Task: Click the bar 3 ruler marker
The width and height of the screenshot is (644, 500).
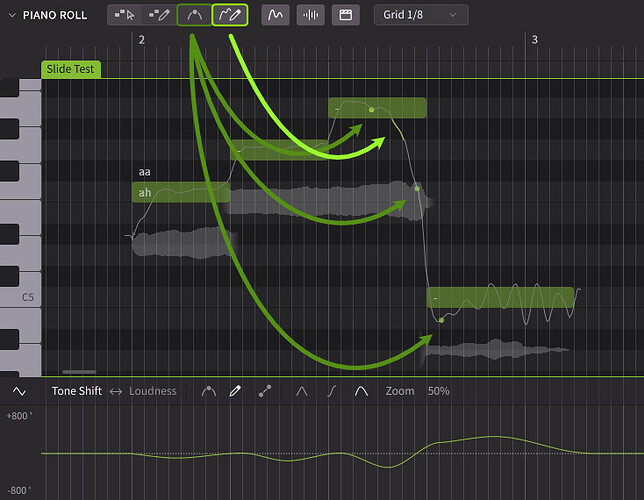Action: 534,40
